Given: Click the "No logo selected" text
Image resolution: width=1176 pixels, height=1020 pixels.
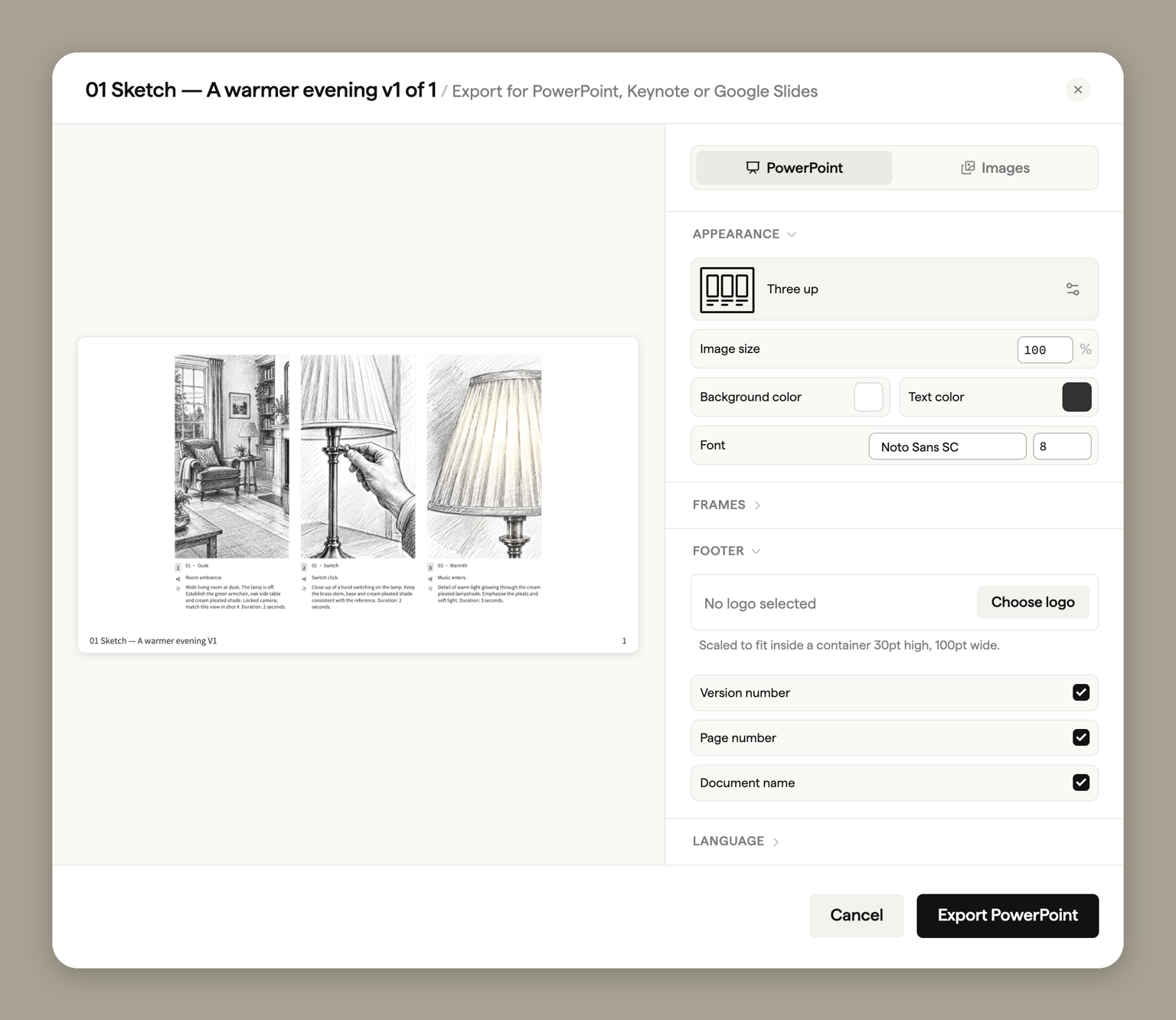Looking at the screenshot, I should pyautogui.click(x=759, y=603).
